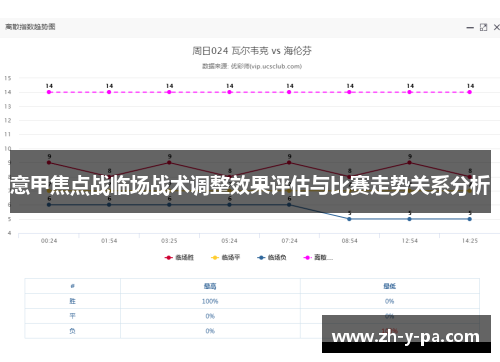Maximize the 离散指数趋势图 window
This screenshot has width=500, height=362.
click(x=483, y=27)
